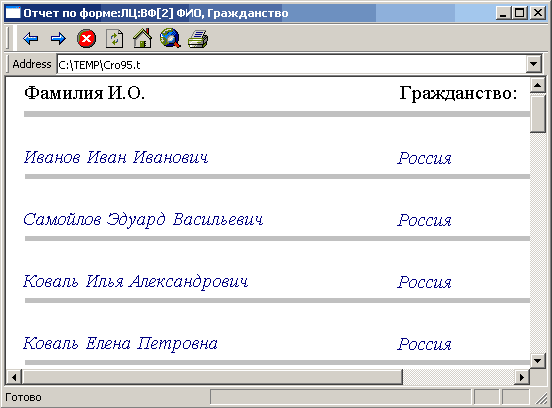This screenshot has height=408, width=552.
Task: Click the window system menu icon
Action: pos(13,13)
